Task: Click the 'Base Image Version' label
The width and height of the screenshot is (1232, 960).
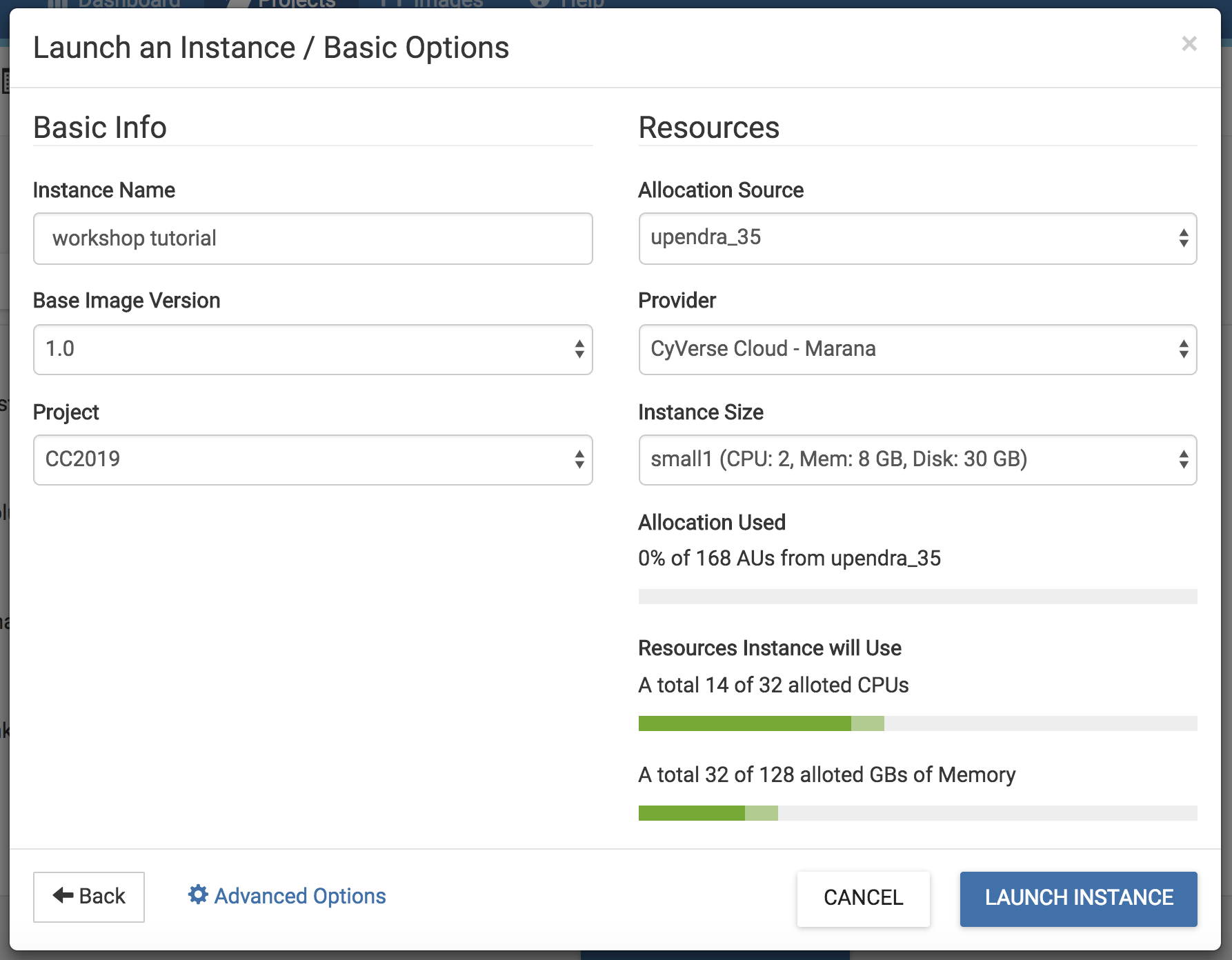Action: tap(127, 301)
